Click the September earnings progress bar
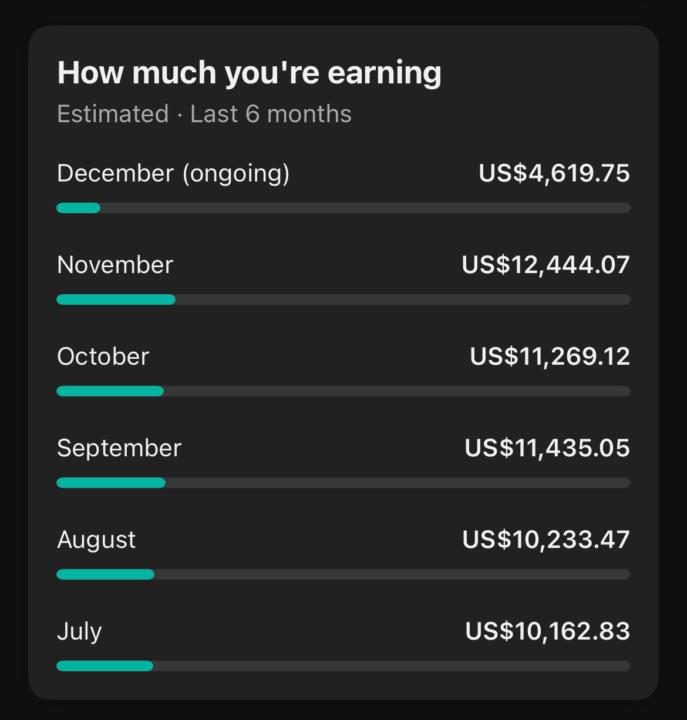The height and width of the screenshot is (720, 687). (343, 483)
